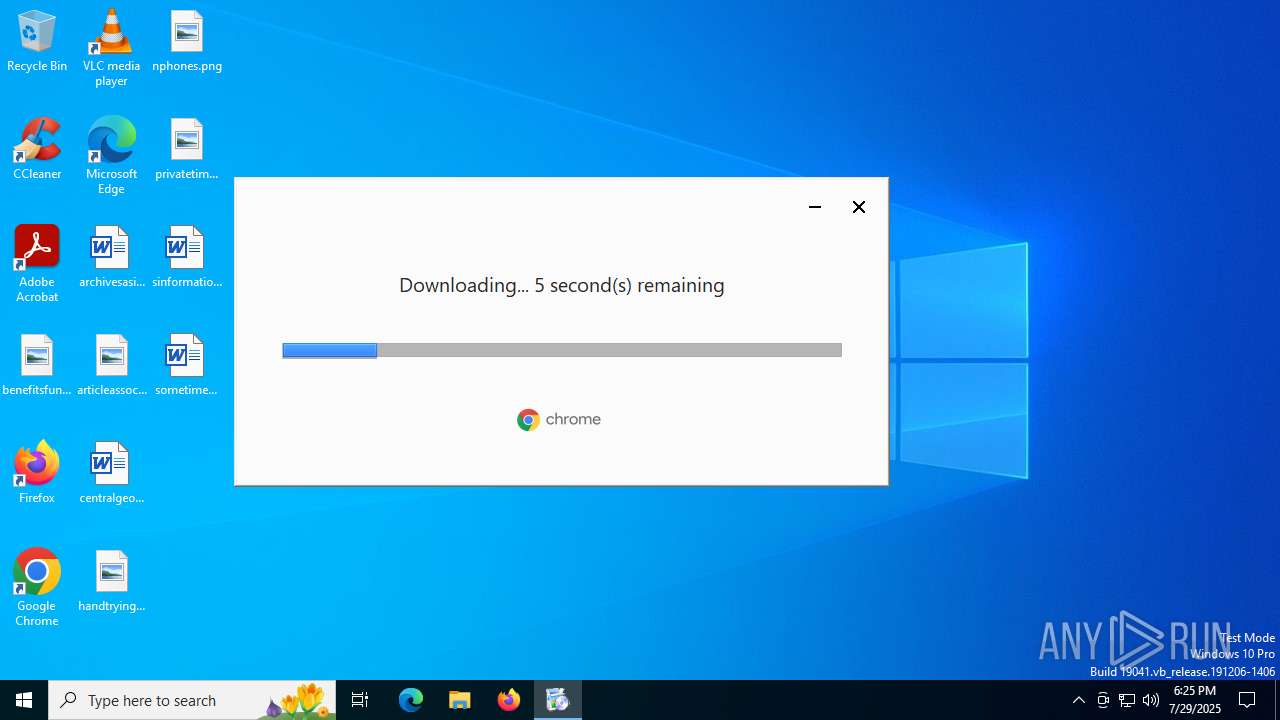
Task: Open Task View on the taskbar
Action: [360, 700]
